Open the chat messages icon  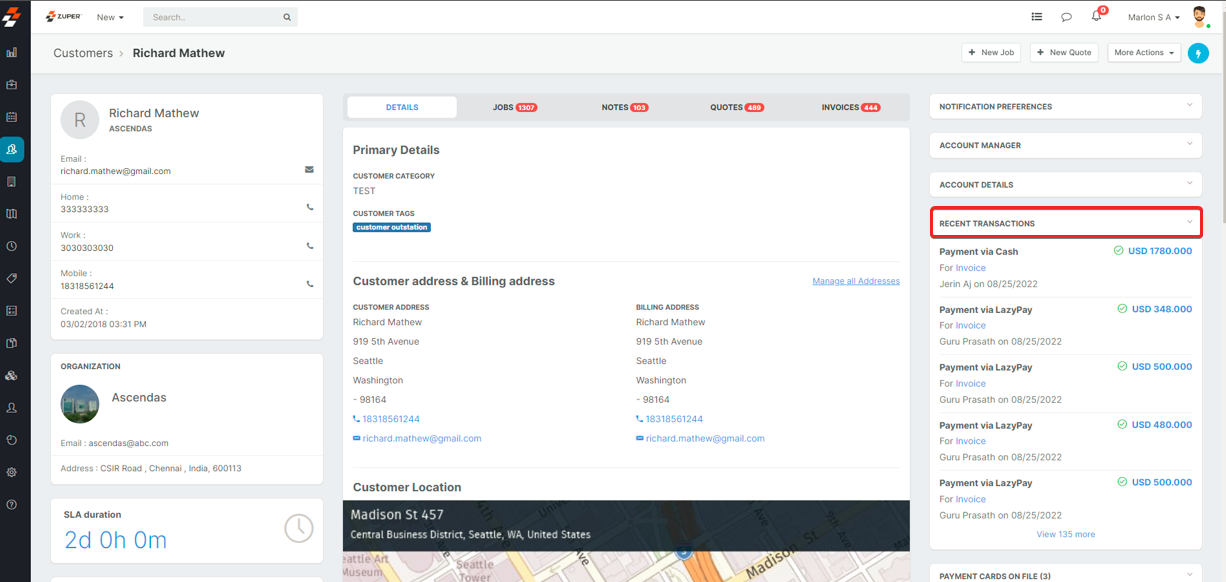1066,17
